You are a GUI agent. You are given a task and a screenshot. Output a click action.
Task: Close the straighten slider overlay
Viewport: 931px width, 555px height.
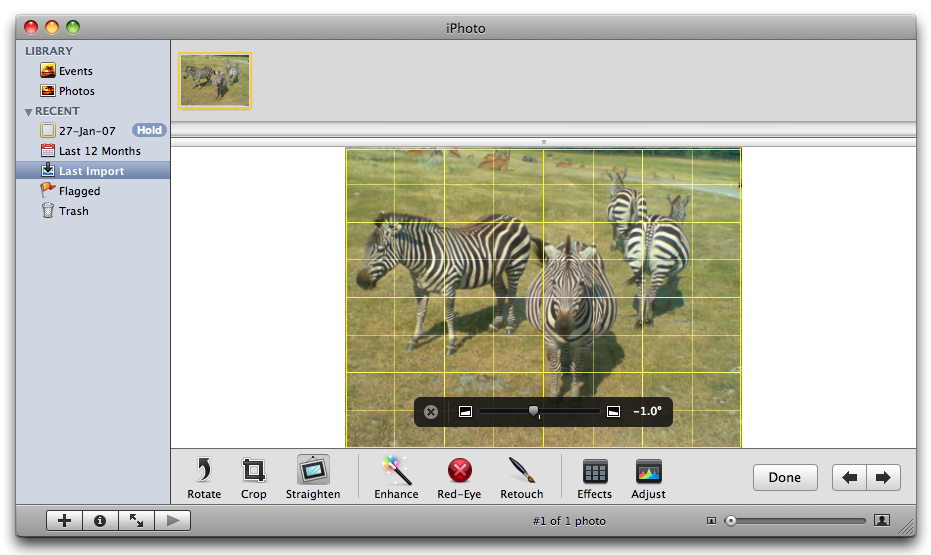(431, 412)
